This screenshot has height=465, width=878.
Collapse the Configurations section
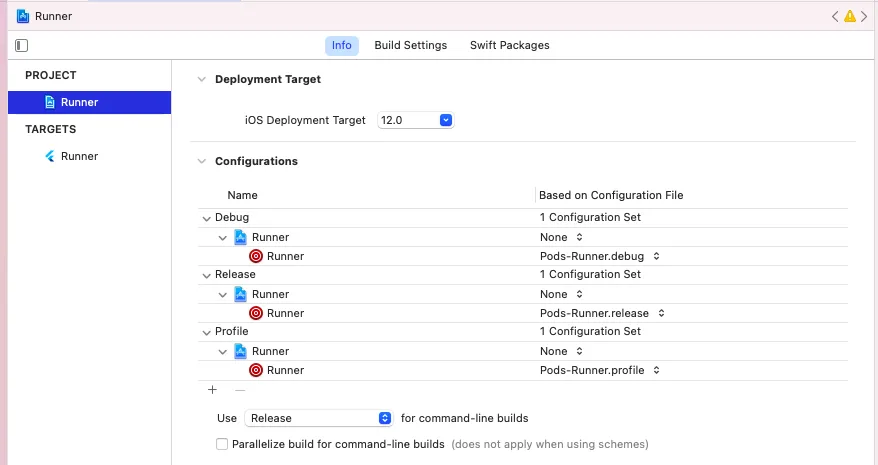point(201,161)
